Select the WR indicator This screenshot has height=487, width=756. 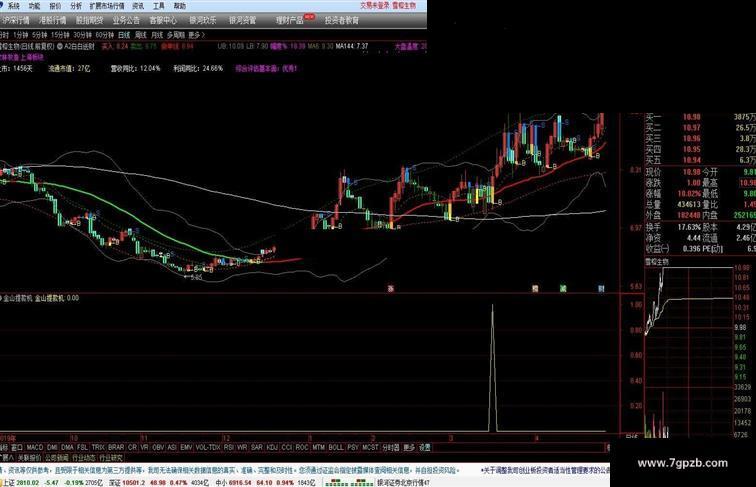tap(242, 447)
